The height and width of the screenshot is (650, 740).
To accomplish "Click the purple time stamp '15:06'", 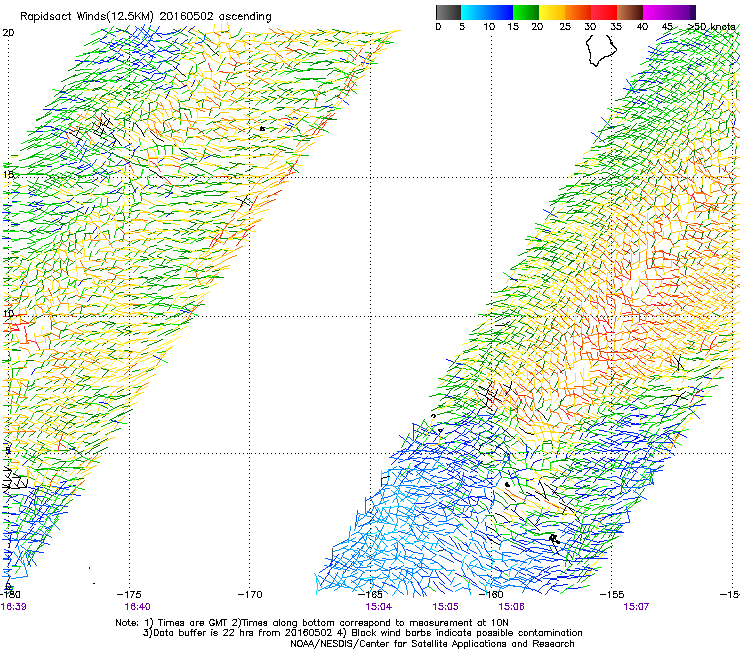I will point(512,607).
